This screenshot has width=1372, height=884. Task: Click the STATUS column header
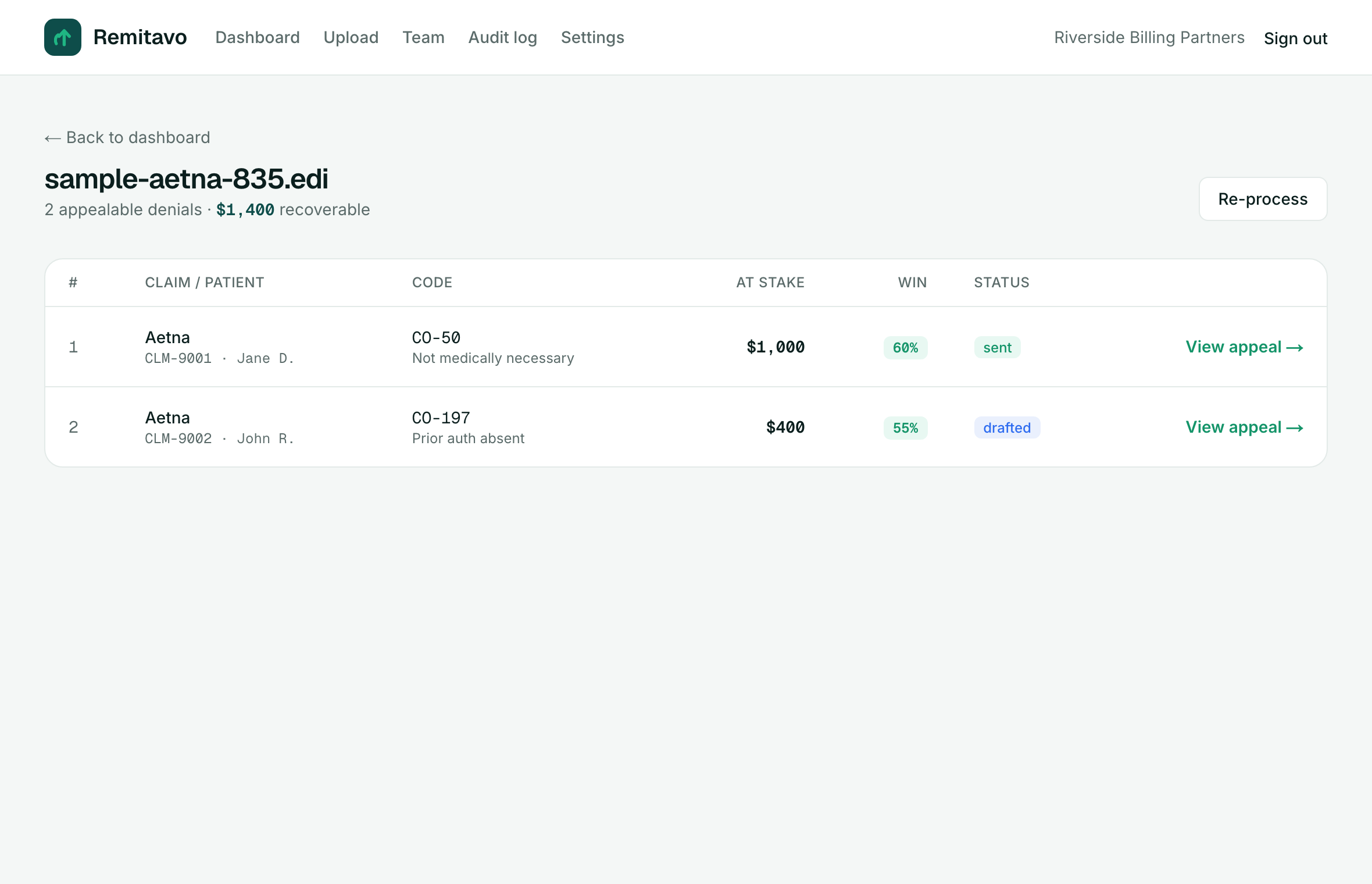(1002, 283)
